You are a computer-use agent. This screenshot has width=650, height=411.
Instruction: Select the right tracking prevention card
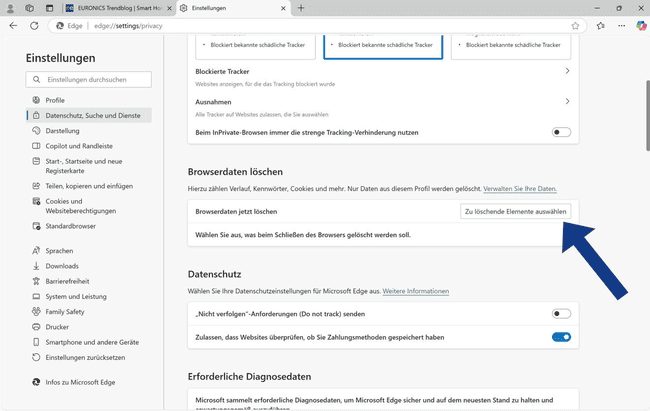point(511,47)
